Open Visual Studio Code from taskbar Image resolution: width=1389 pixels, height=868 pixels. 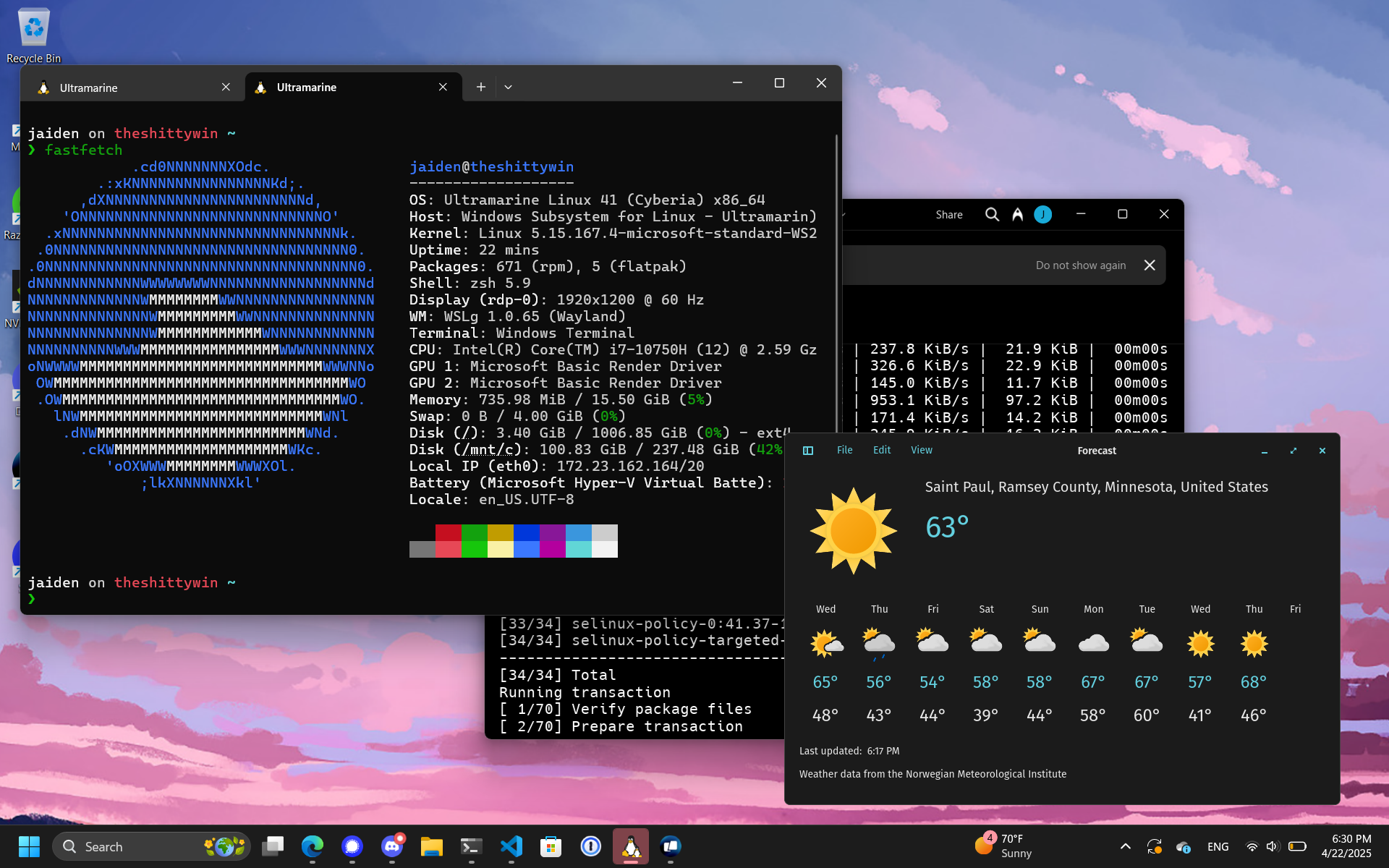pyautogui.click(x=511, y=846)
